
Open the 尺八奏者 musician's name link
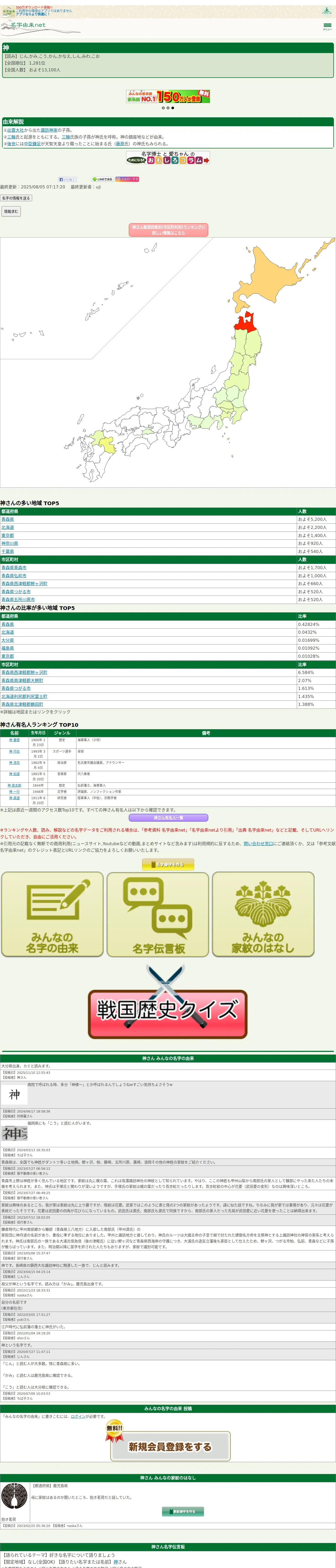(x=14, y=774)
